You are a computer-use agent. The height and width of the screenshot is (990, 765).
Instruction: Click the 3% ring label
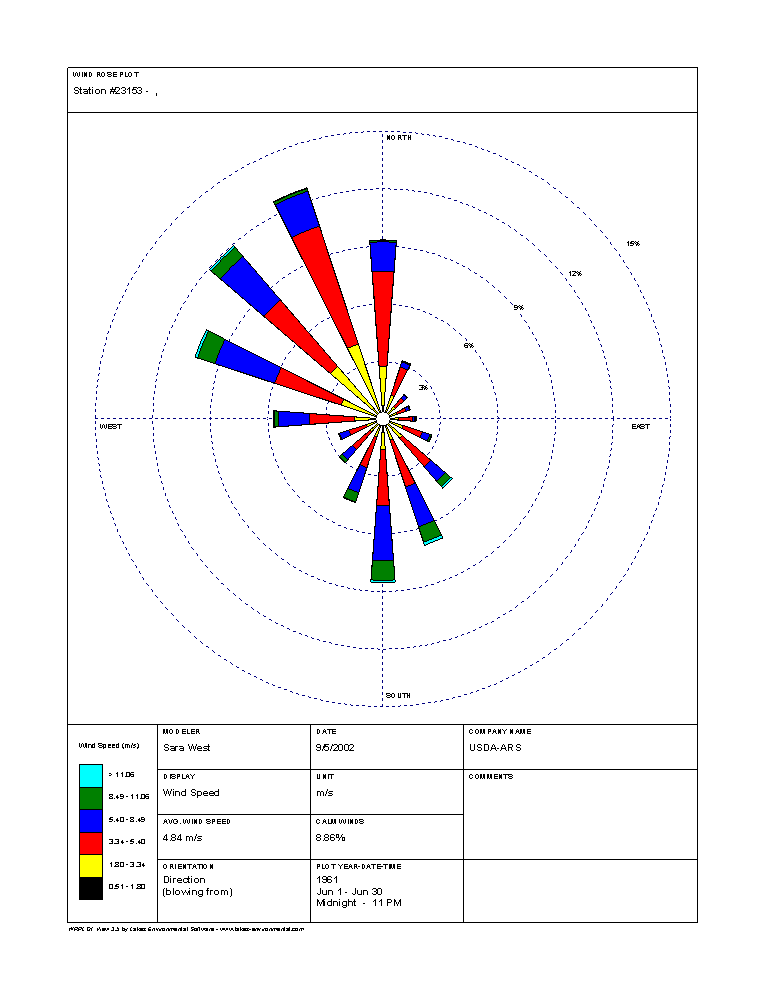(x=424, y=388)
